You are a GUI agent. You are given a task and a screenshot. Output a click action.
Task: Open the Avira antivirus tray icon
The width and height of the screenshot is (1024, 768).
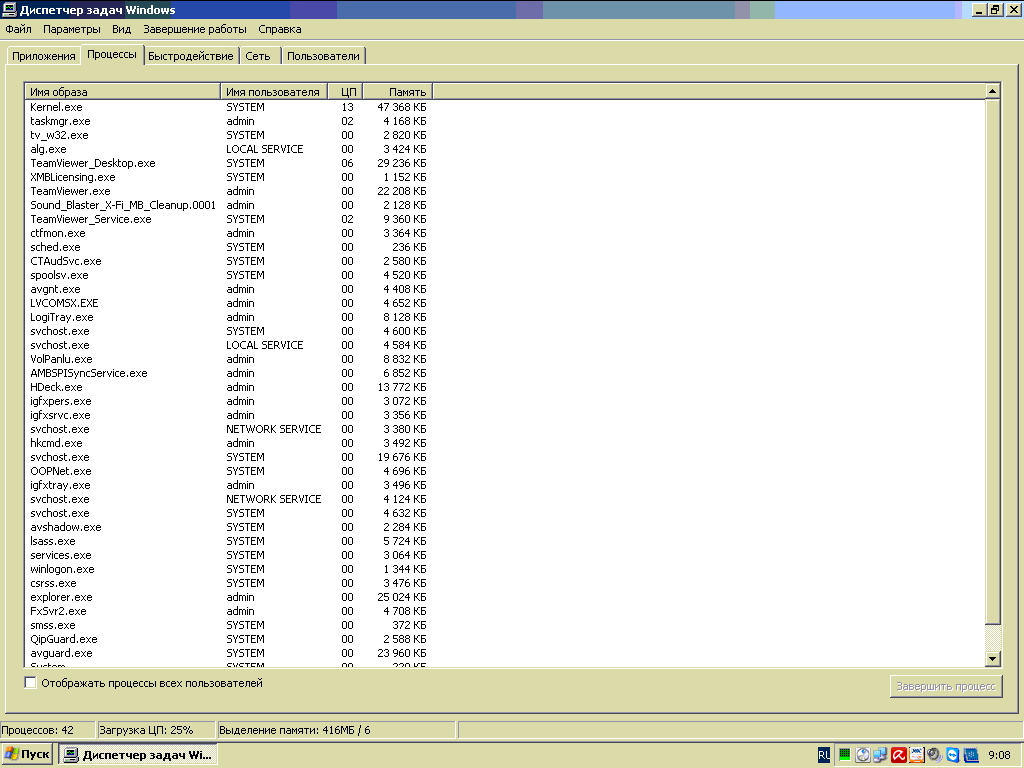click(899, 755)
